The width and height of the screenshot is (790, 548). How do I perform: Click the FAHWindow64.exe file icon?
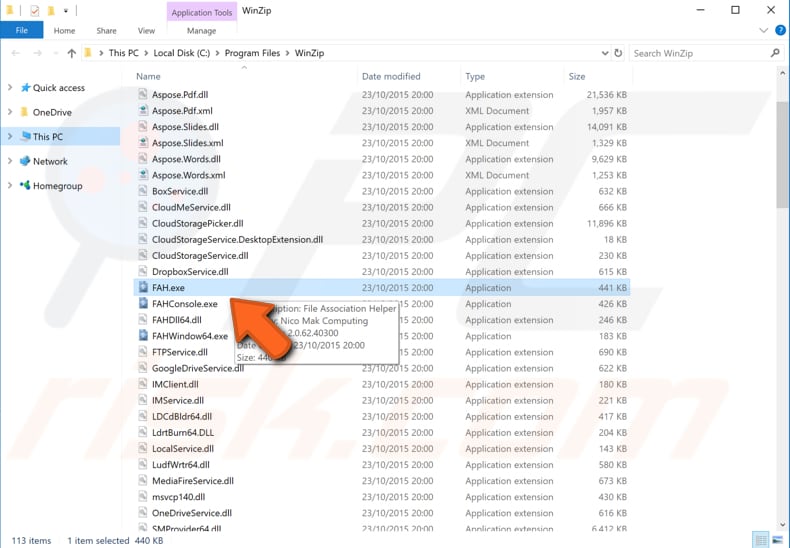tap(143, 336)
